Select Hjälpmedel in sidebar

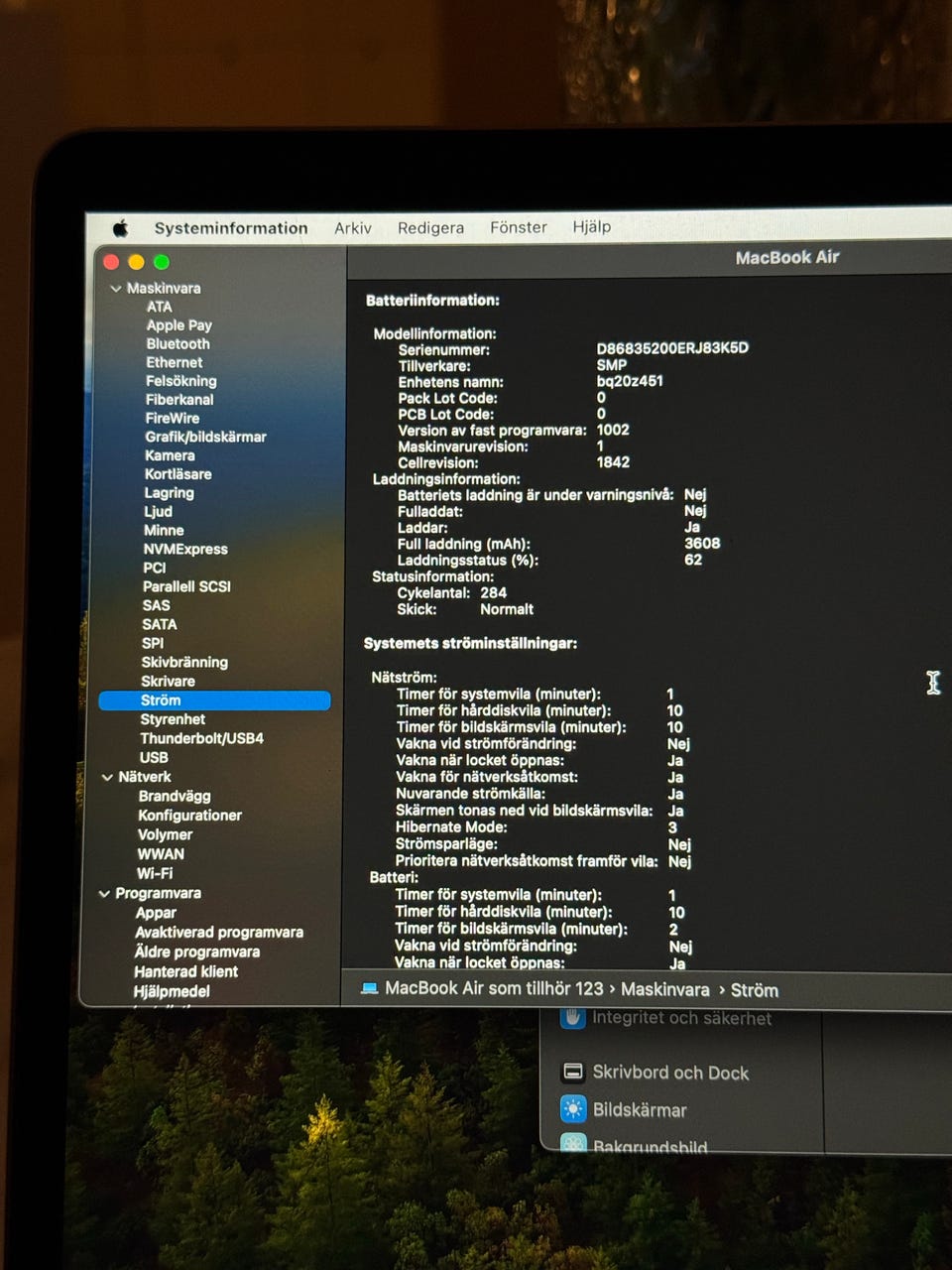(x=172, y=991)
